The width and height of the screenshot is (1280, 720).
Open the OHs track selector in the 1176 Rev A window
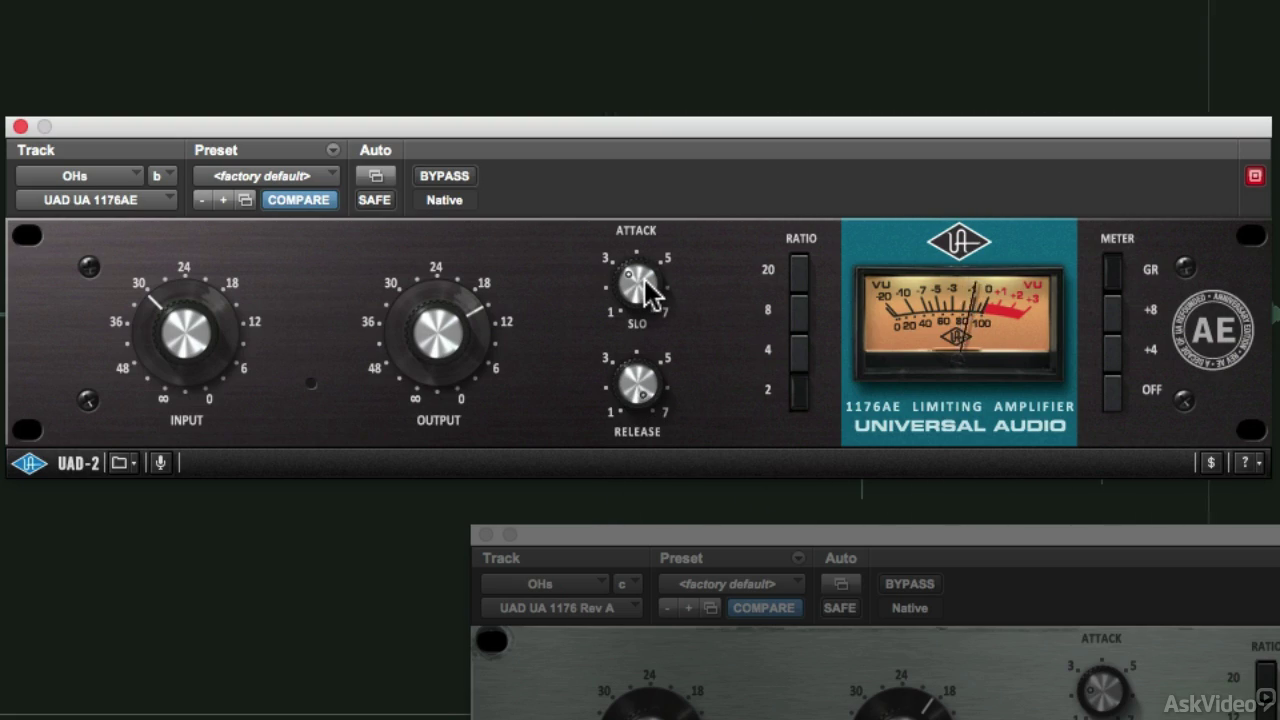(x=545, y=584)
